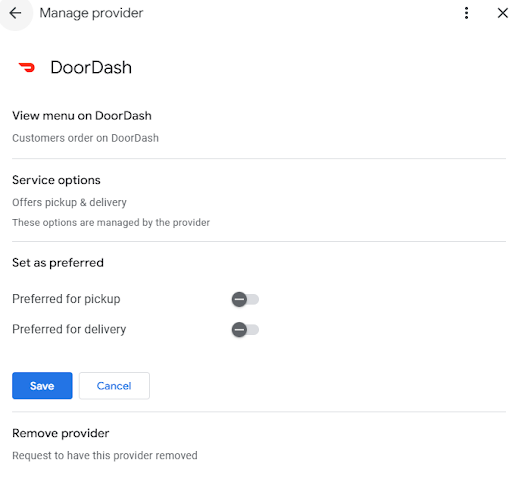Click the Save button
Viewport: 512px width, 482px height.
(42, 386)
